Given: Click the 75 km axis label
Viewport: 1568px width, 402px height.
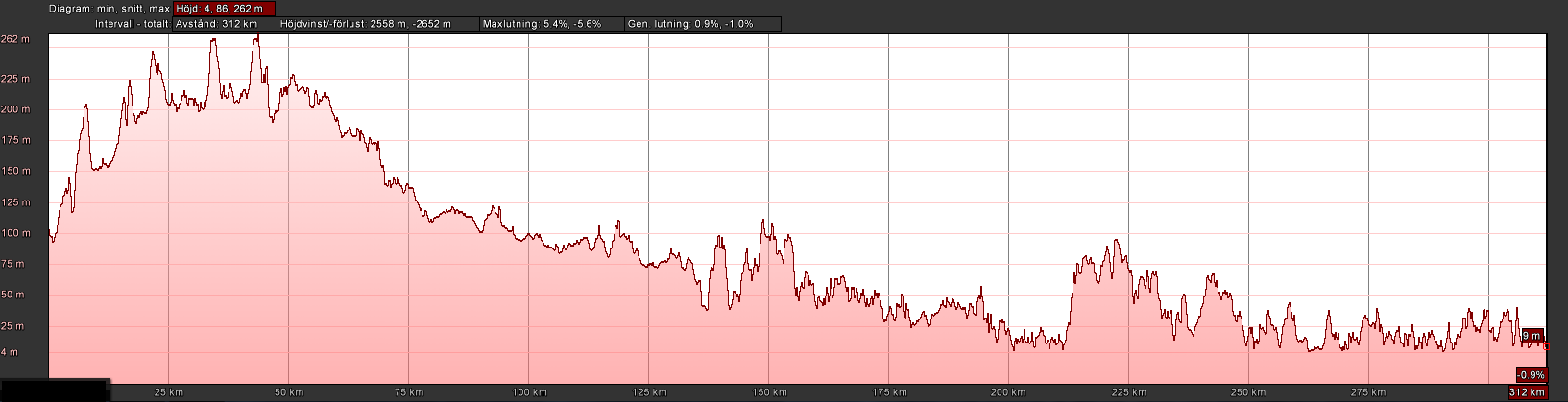Looking at the screenshot, I should point(409,392).
